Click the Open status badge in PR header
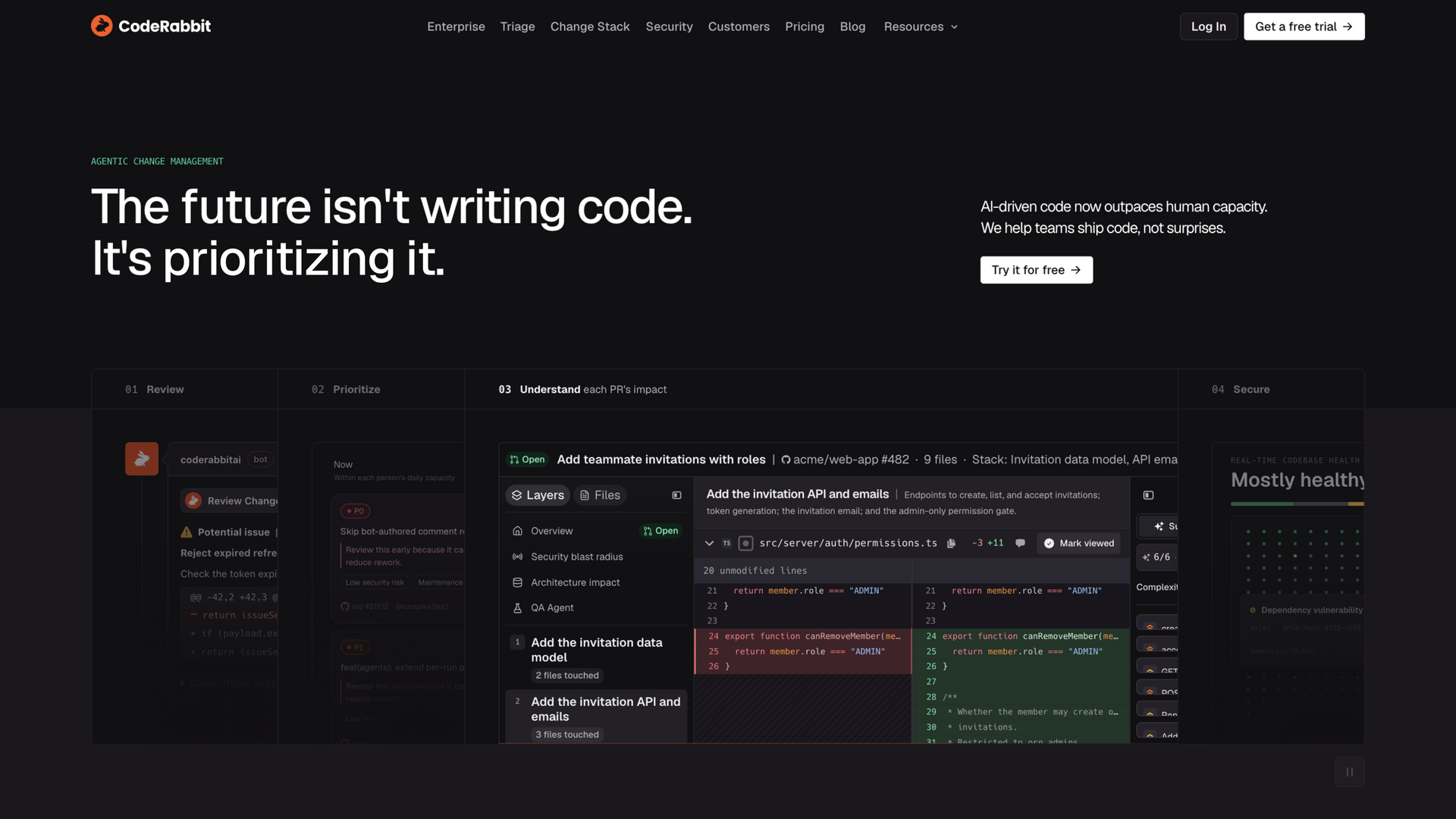1456x819 pixels. tap(527, 460)
